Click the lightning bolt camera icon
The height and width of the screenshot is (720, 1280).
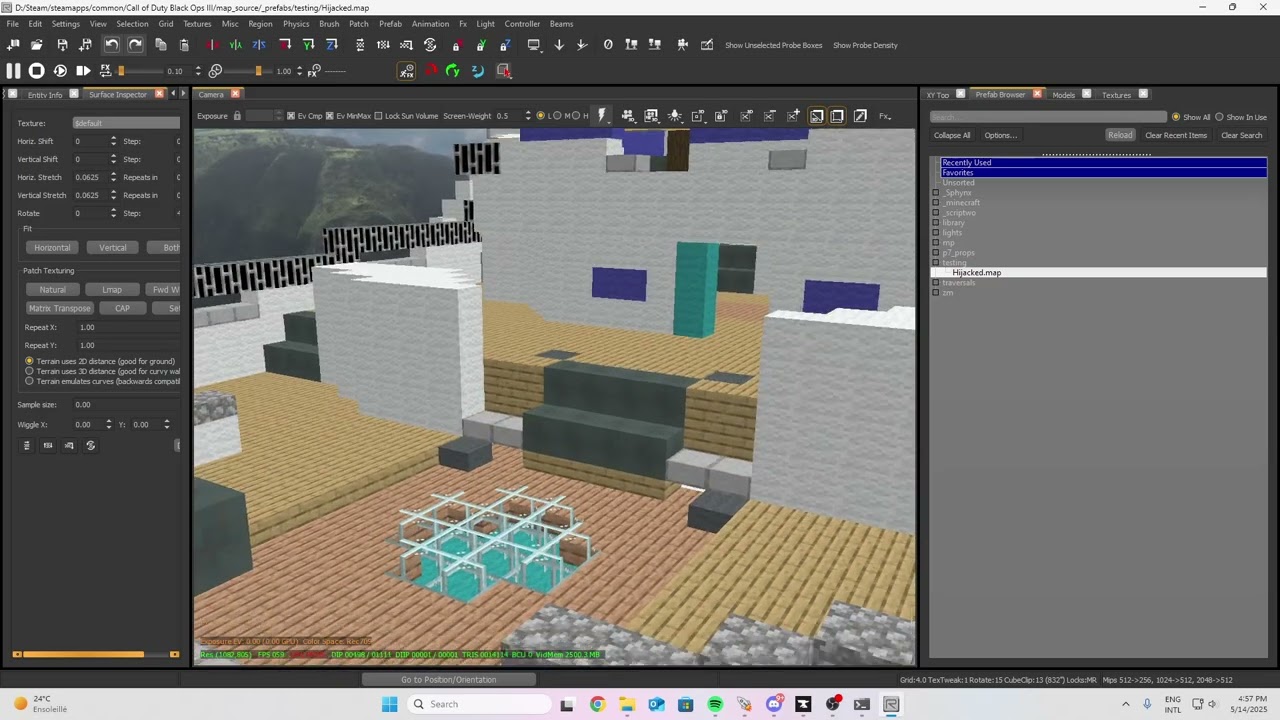click(x=602, y=116)
